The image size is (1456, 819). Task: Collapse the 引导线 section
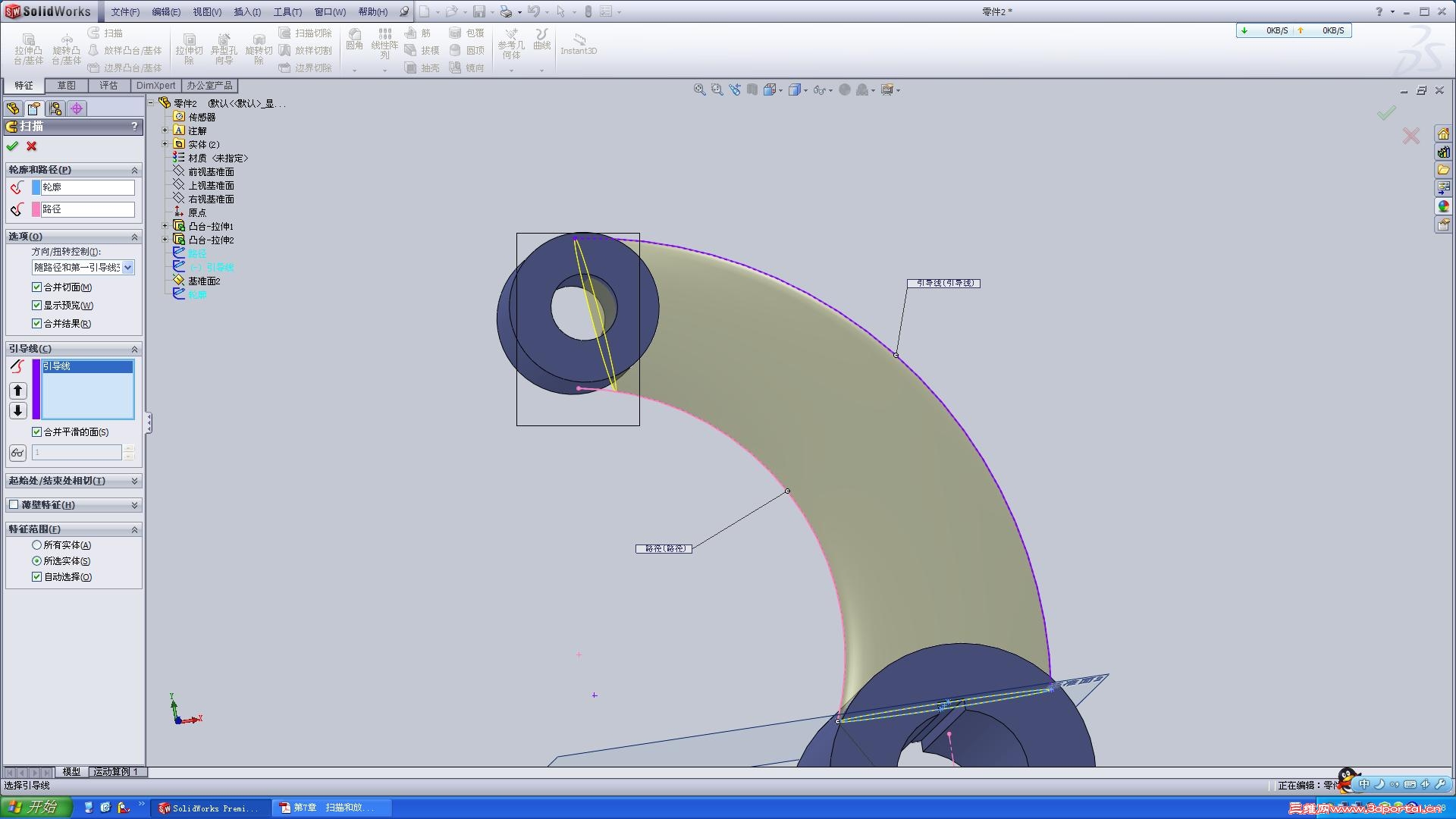(x=134, y=349)
